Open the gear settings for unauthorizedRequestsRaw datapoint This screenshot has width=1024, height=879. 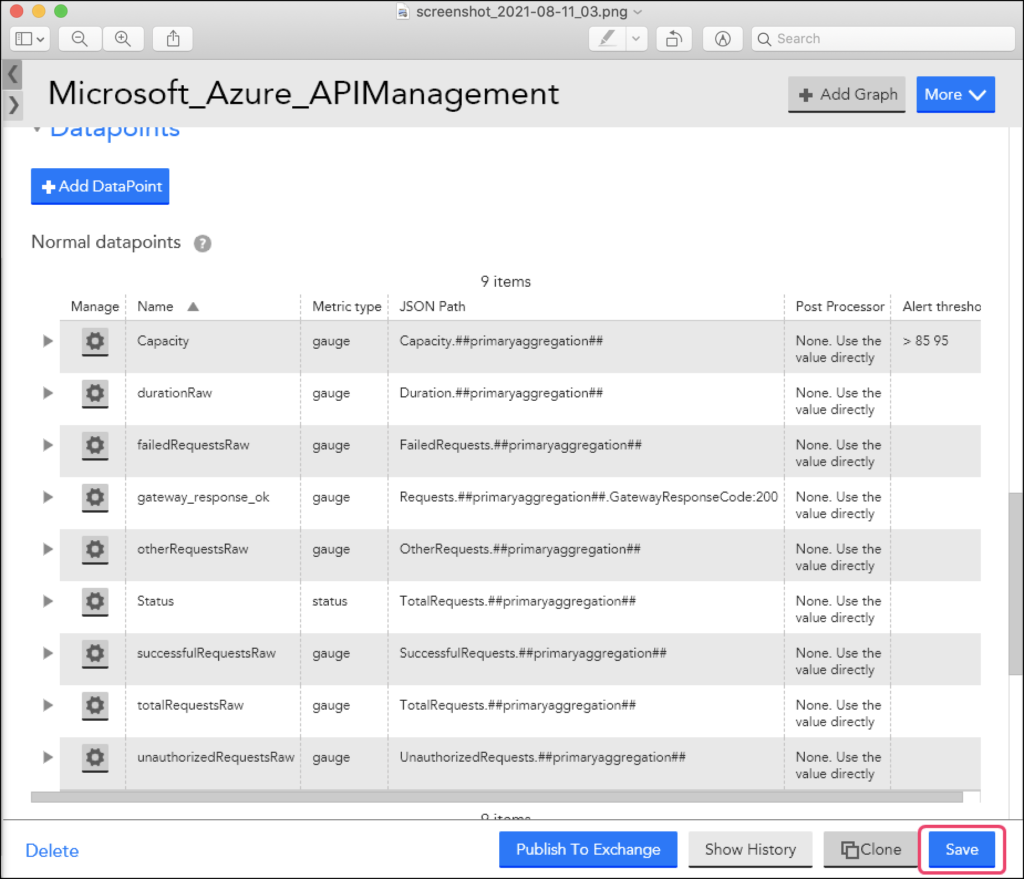95,758
